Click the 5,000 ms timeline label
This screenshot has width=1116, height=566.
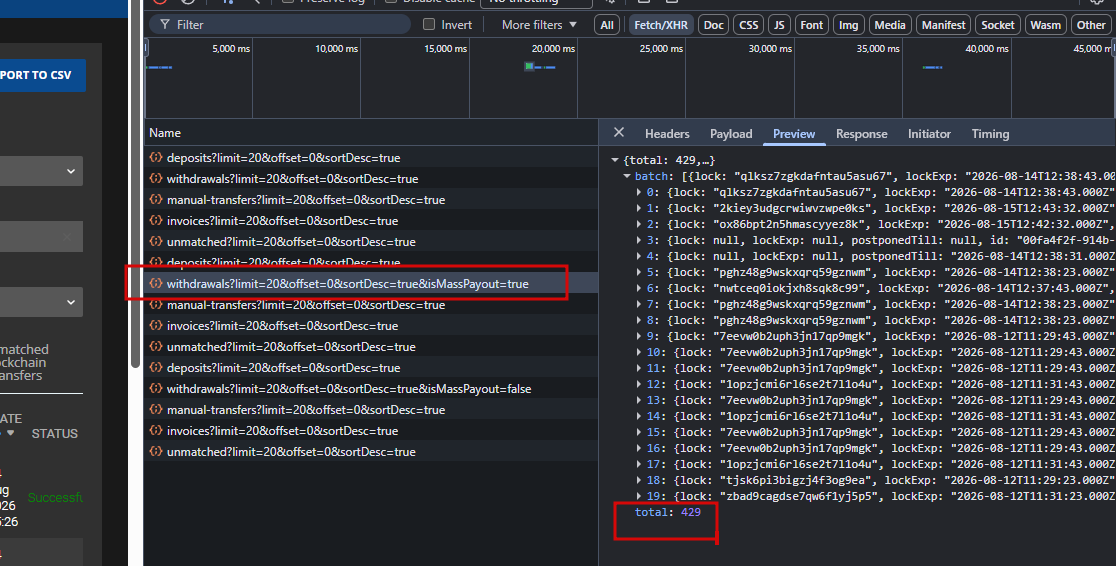pyautogui.click(x=231, y=48)
